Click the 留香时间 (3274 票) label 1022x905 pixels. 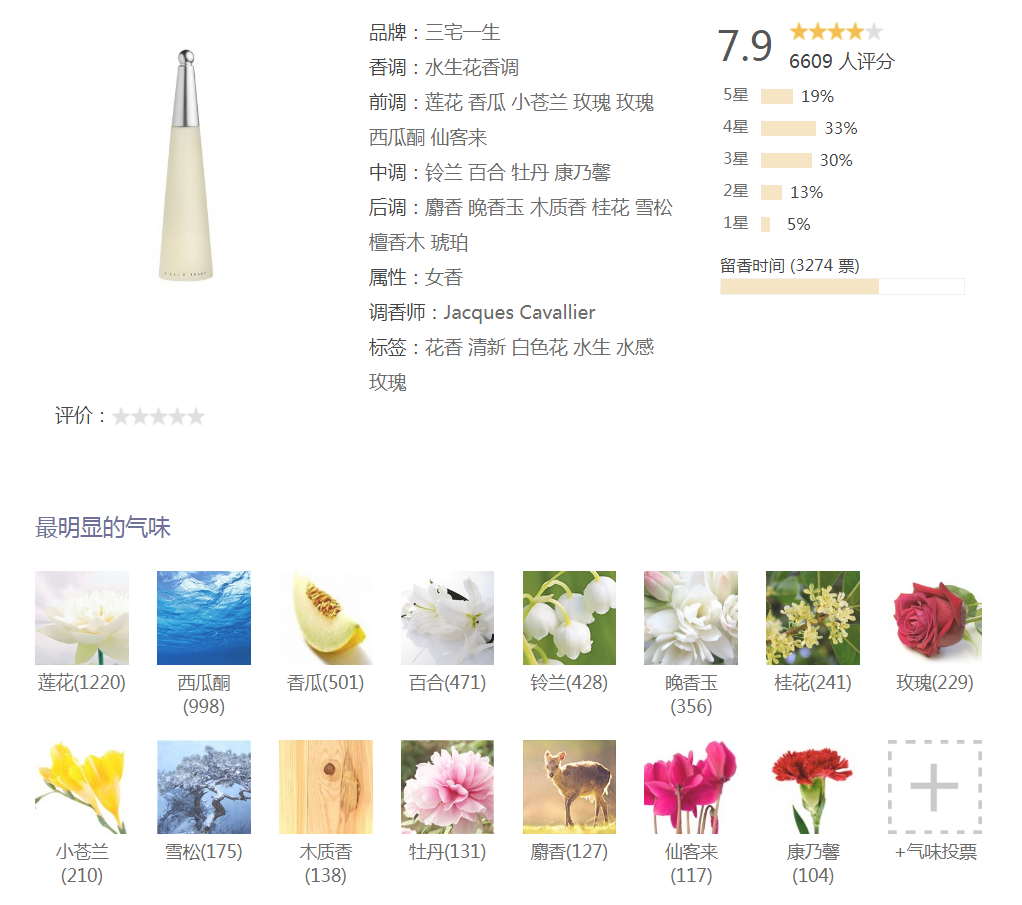click(x=790, y=265)
